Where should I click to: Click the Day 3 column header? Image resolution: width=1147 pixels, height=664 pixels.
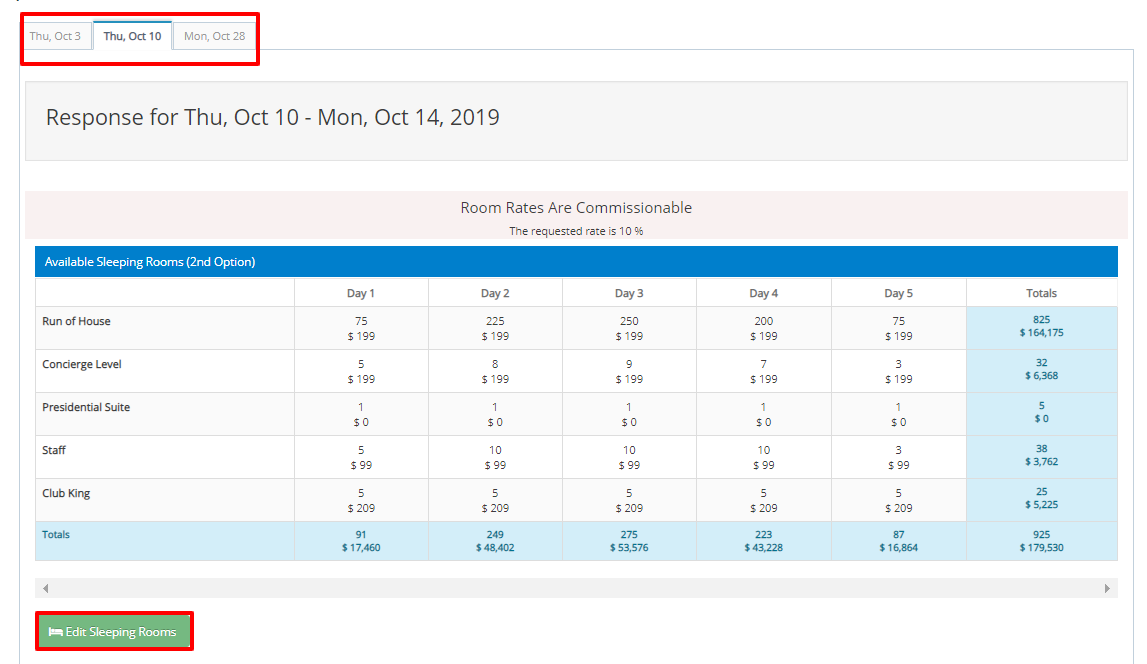(x=629, y=293)
